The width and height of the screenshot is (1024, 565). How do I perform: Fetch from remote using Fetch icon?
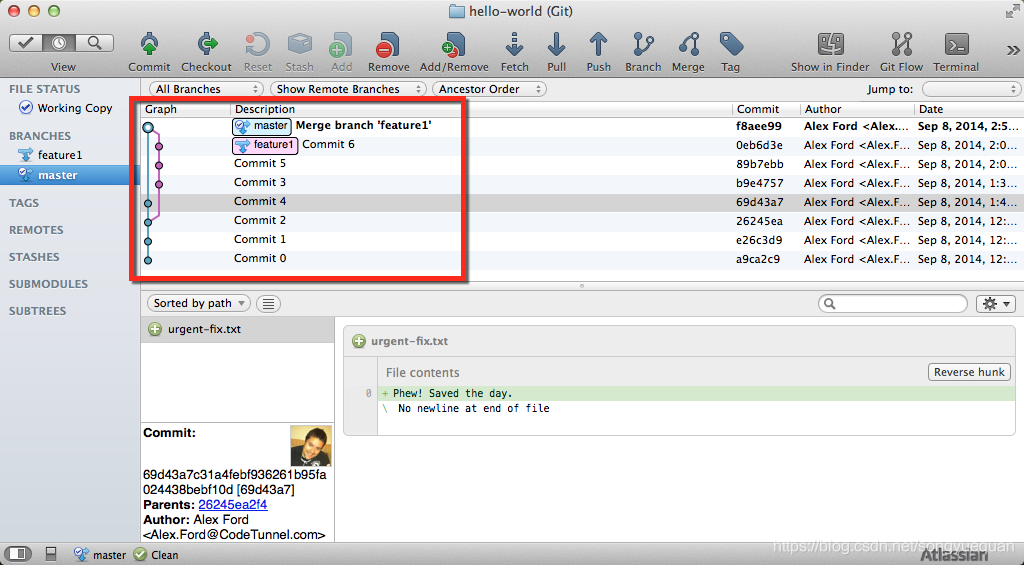tap(515, 44)
